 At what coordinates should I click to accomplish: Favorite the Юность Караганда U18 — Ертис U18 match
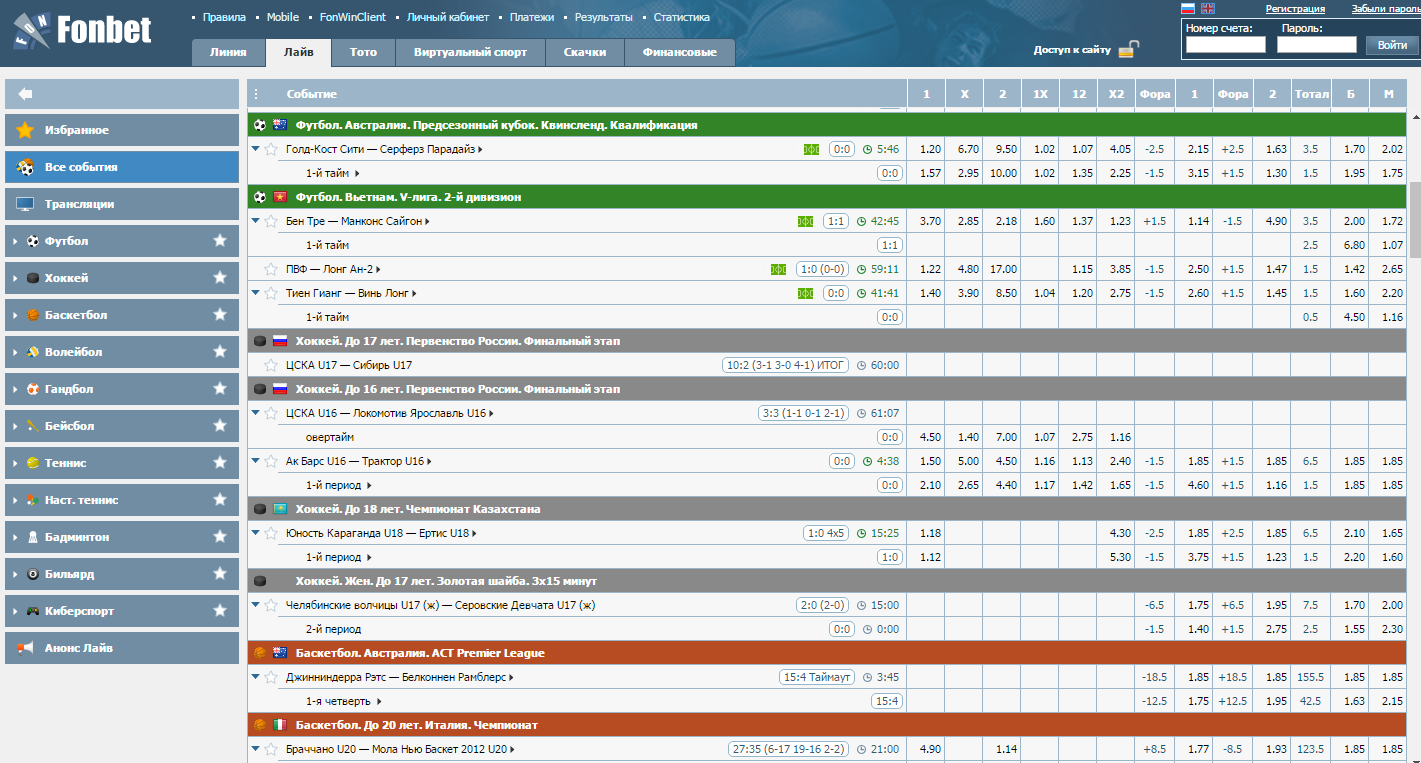(x=271, y=533)
